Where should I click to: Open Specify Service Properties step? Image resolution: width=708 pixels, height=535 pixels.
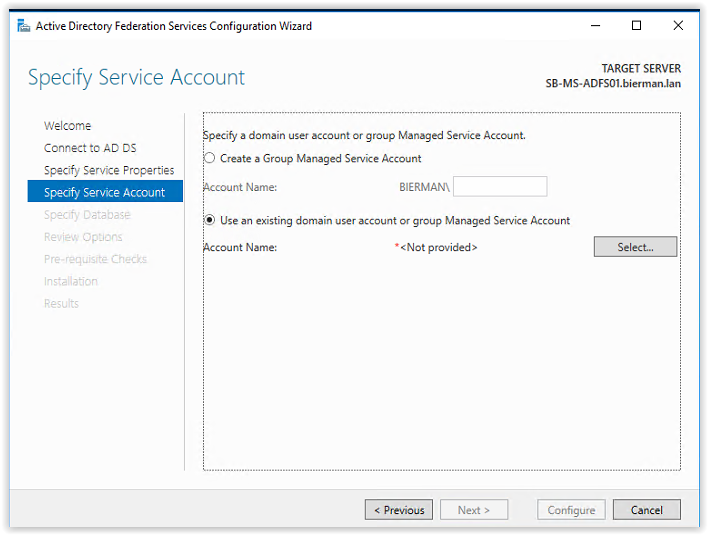(109, 170)
